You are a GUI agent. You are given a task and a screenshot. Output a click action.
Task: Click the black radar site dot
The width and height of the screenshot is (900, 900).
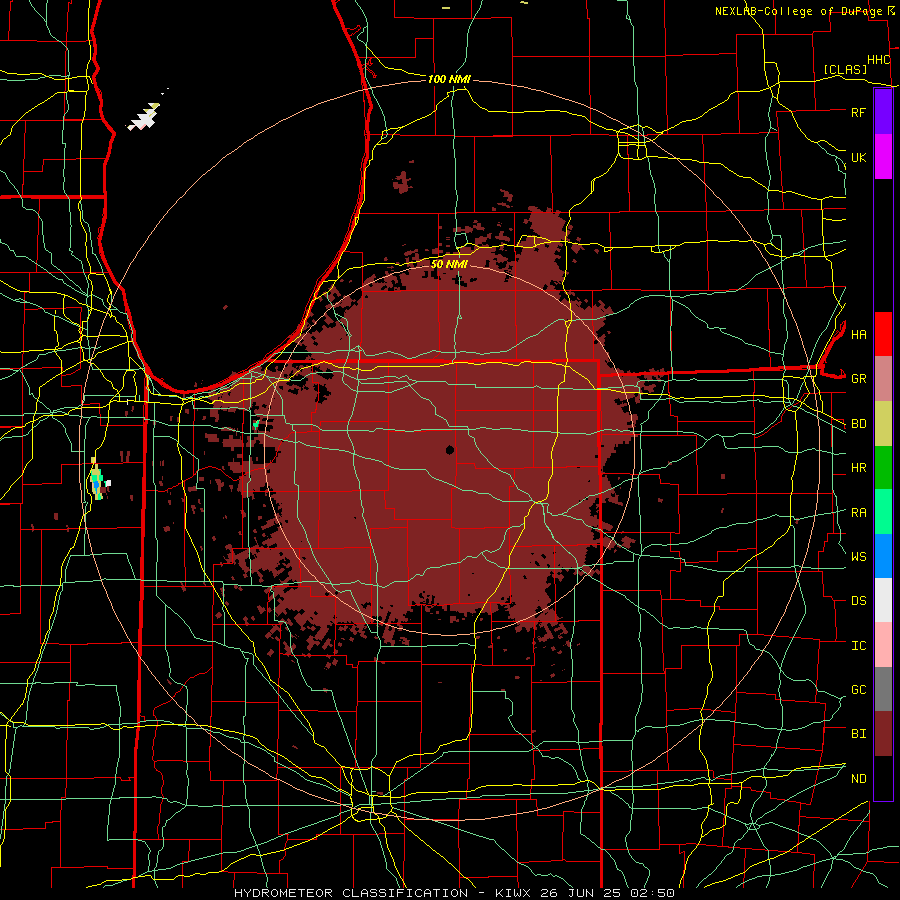tap(450, 449)
